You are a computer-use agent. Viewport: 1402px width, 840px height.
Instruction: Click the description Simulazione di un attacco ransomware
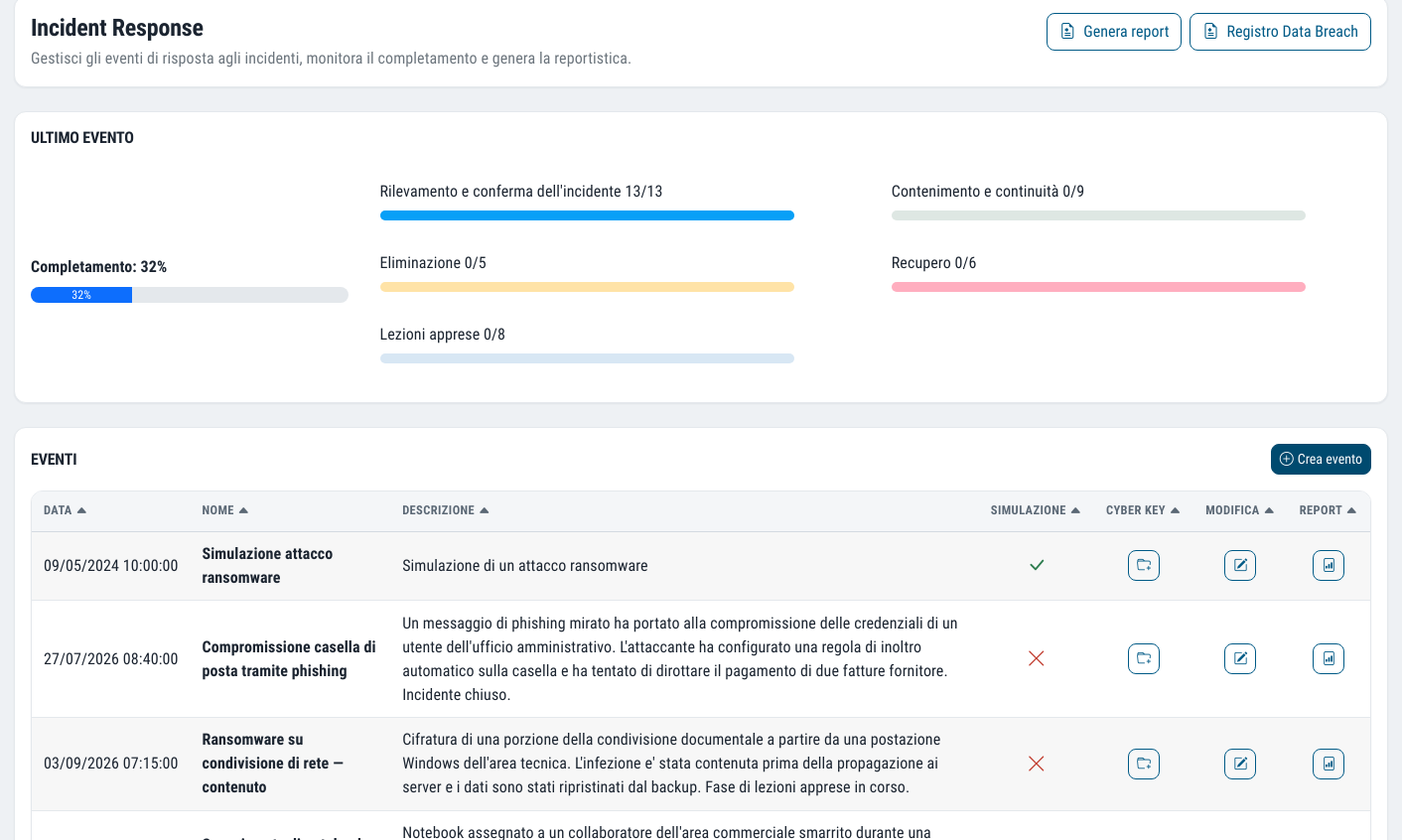click(525, 566)
